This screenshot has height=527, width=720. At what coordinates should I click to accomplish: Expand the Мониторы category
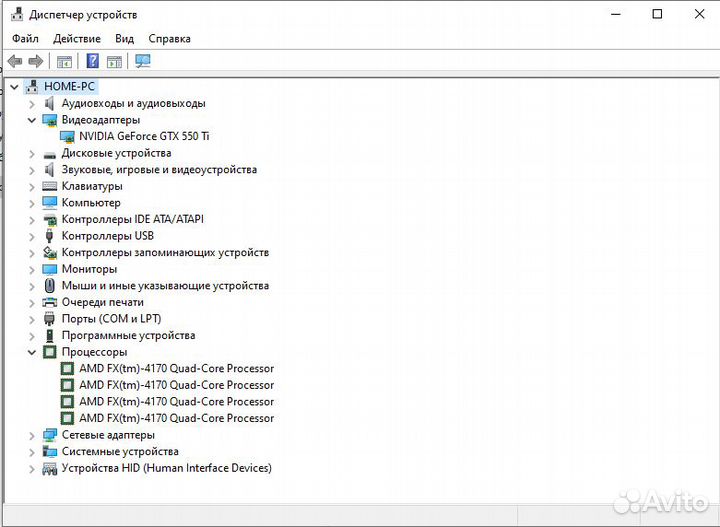(32, 269)
